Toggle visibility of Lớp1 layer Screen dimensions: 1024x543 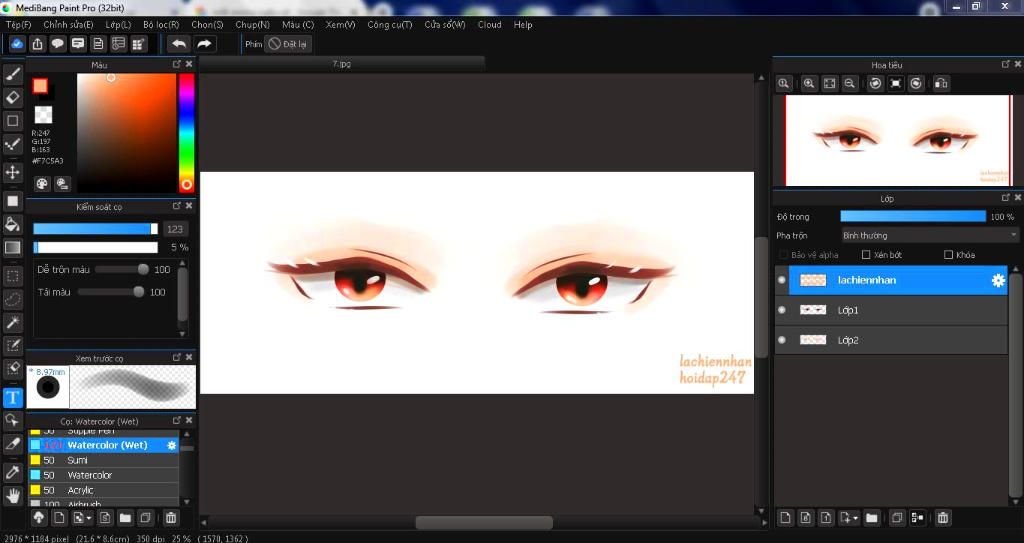click(782, 310)
